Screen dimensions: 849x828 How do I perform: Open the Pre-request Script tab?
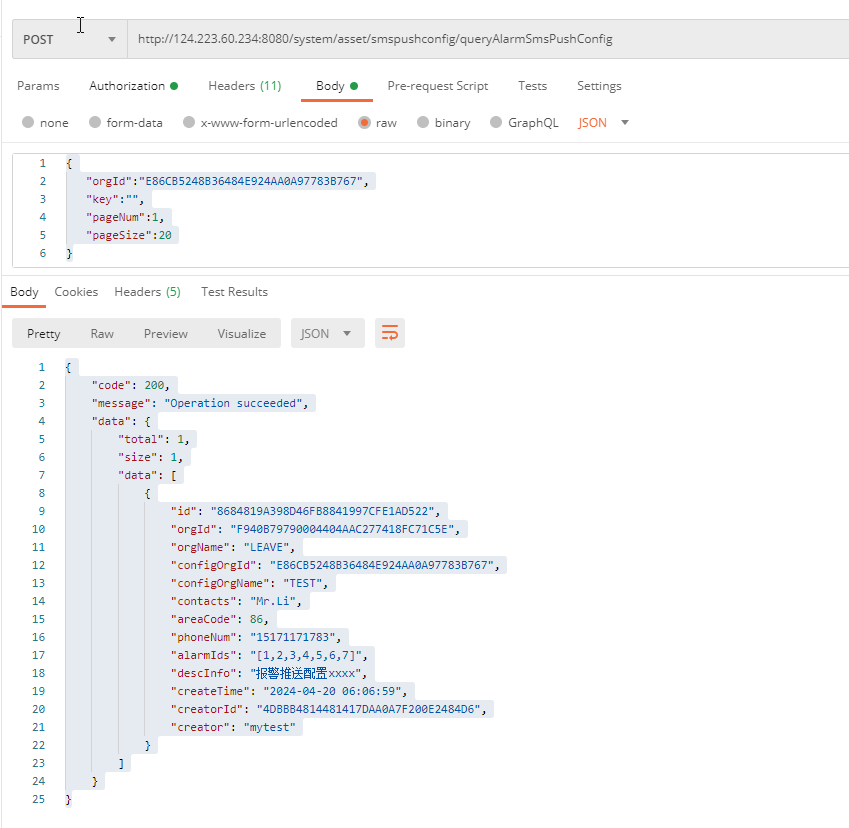438,86
